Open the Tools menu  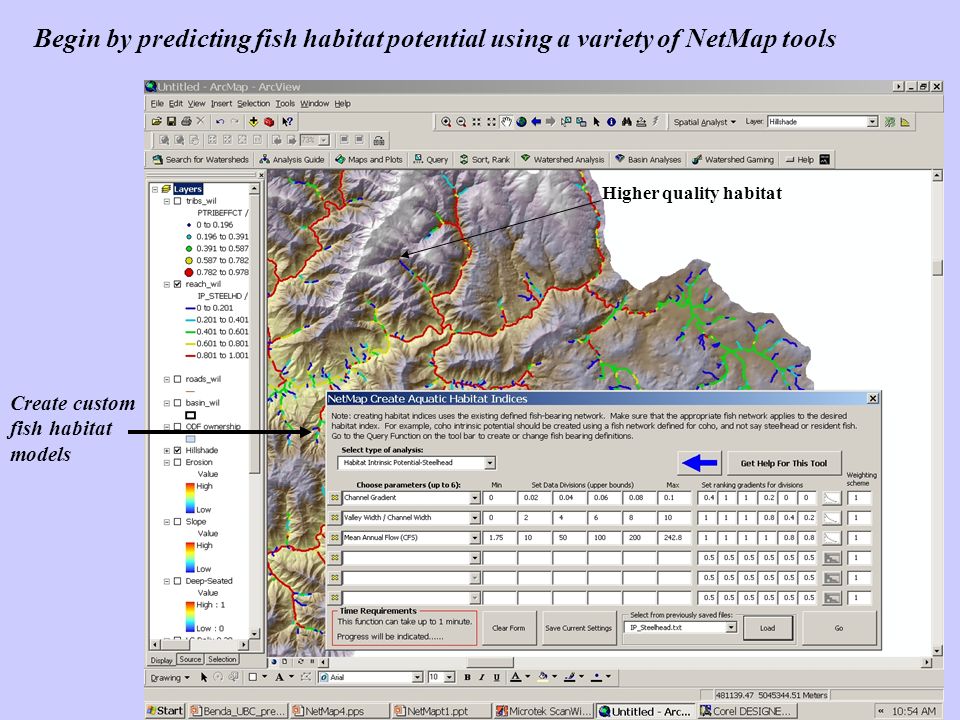[x=285, y=103]
